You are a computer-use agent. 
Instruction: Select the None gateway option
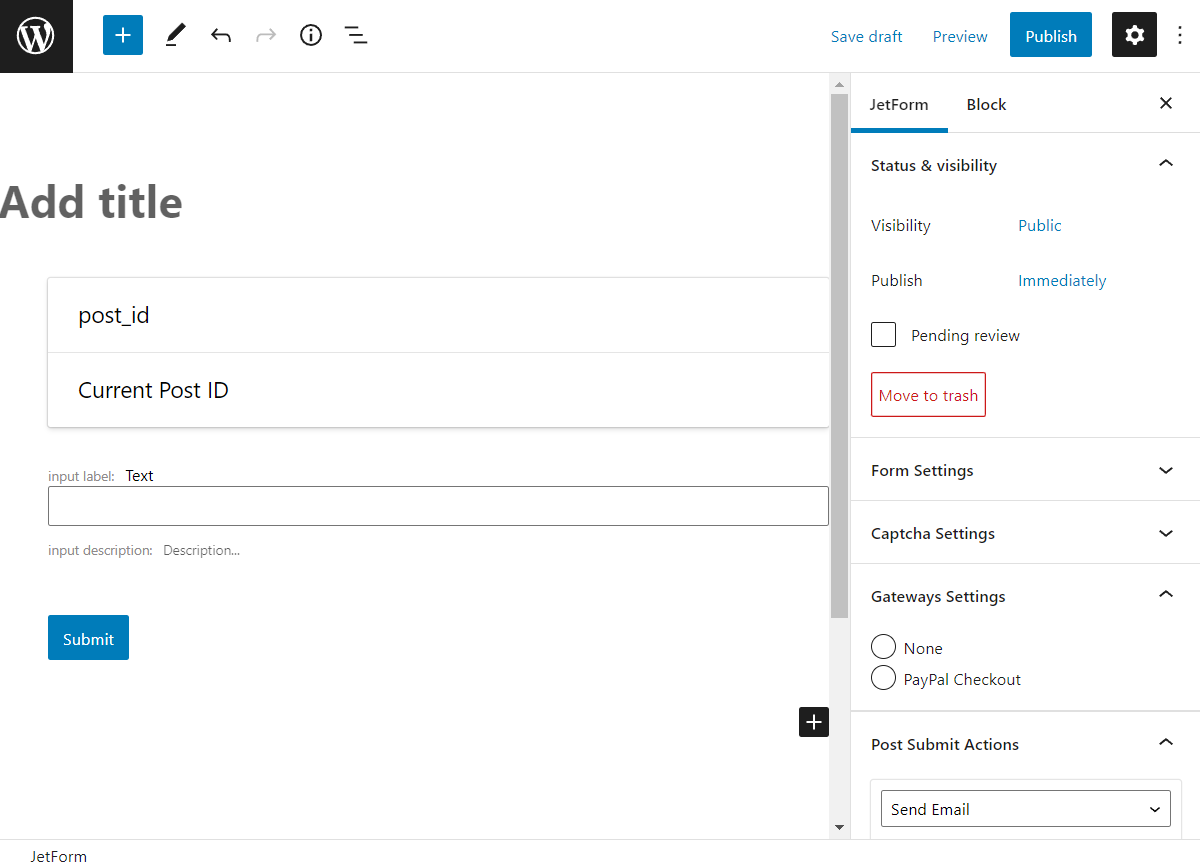883,647
